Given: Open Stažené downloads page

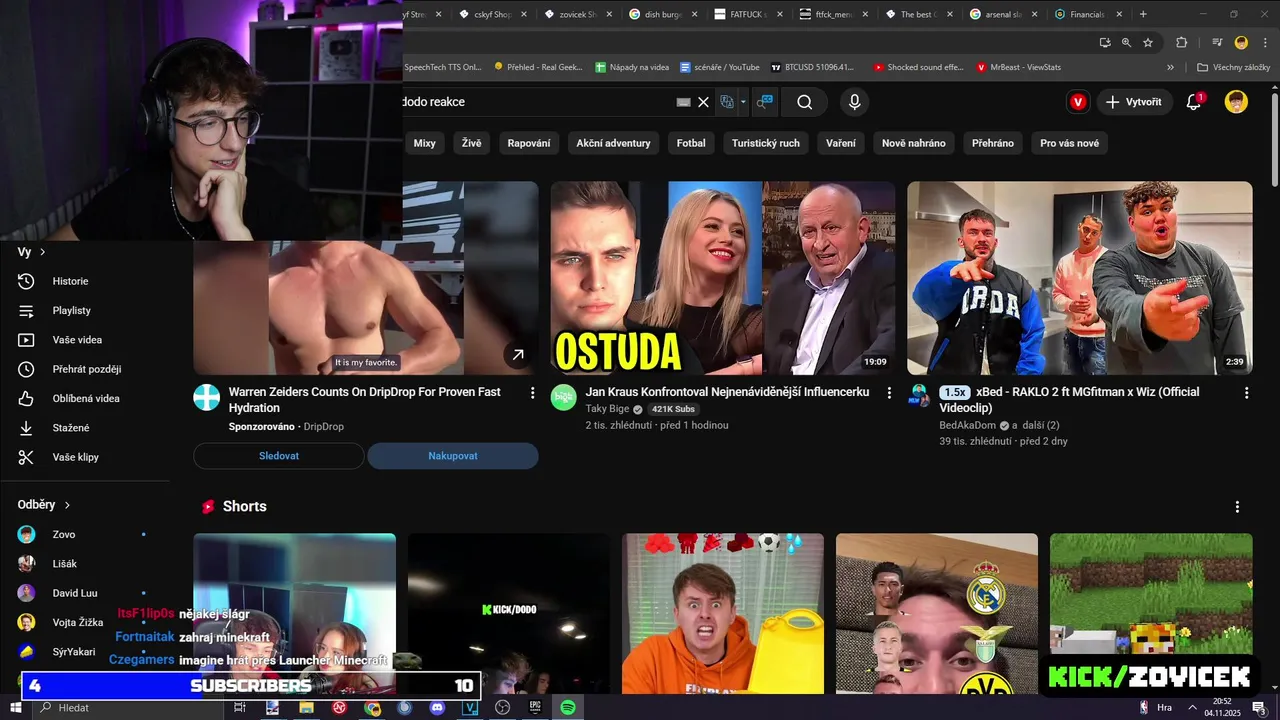Looking at the screenshot, I should 71,428.
